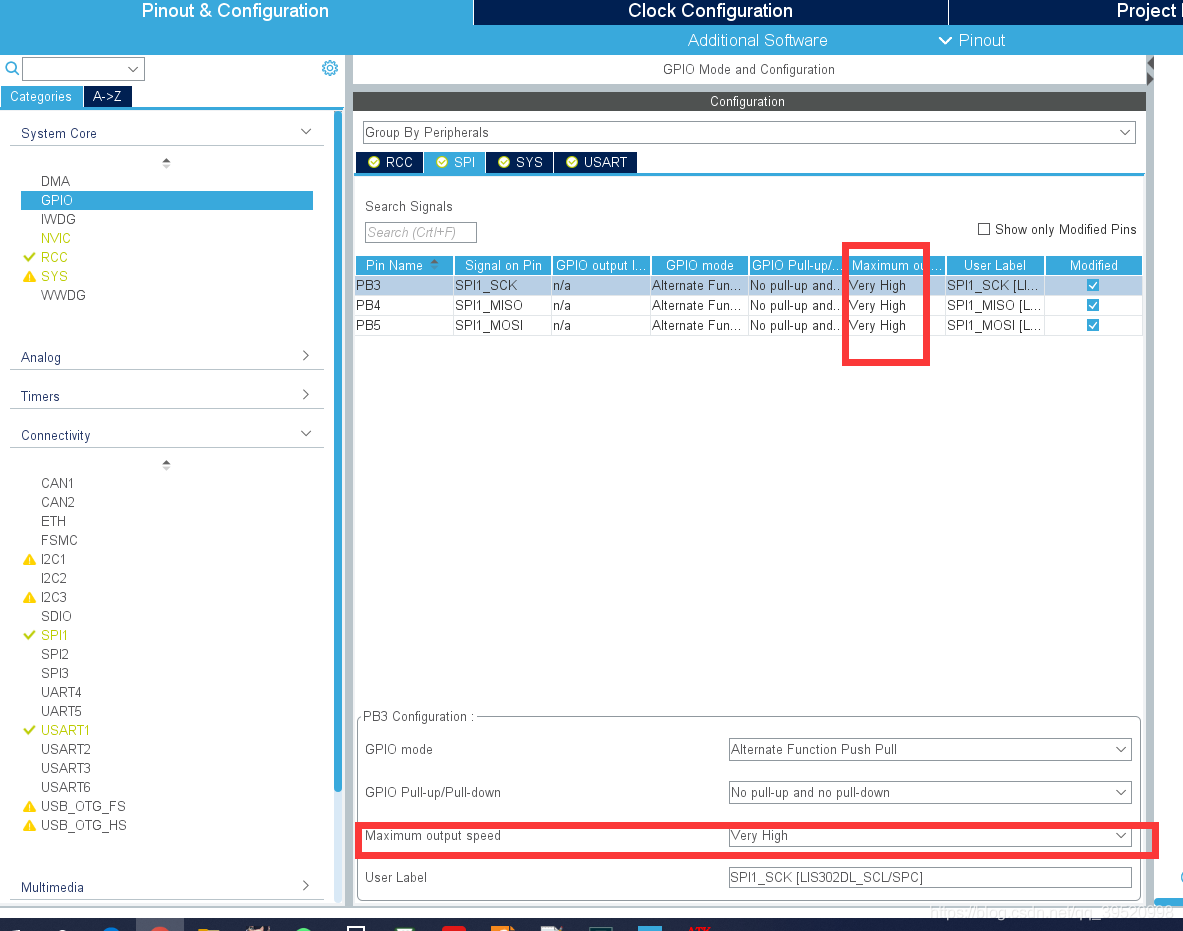Image resolution: width=1183 pixels, height=931 pixels.
Task: Open the Group By Peripherals dropdown
Action: click(748, 132)
